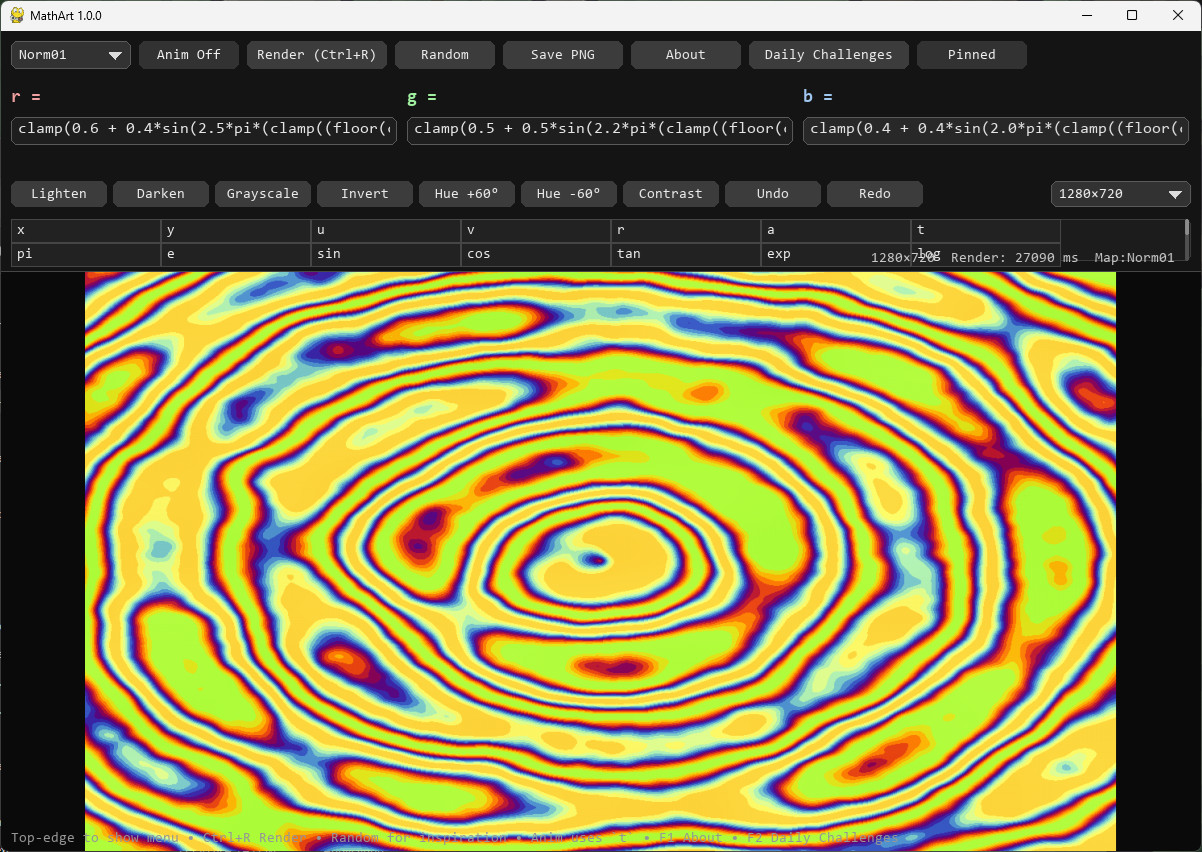The width and height of the screenshot is (1202, 852).
Task: Convert image to Grayscale
Action: click(x=263, y=194)
